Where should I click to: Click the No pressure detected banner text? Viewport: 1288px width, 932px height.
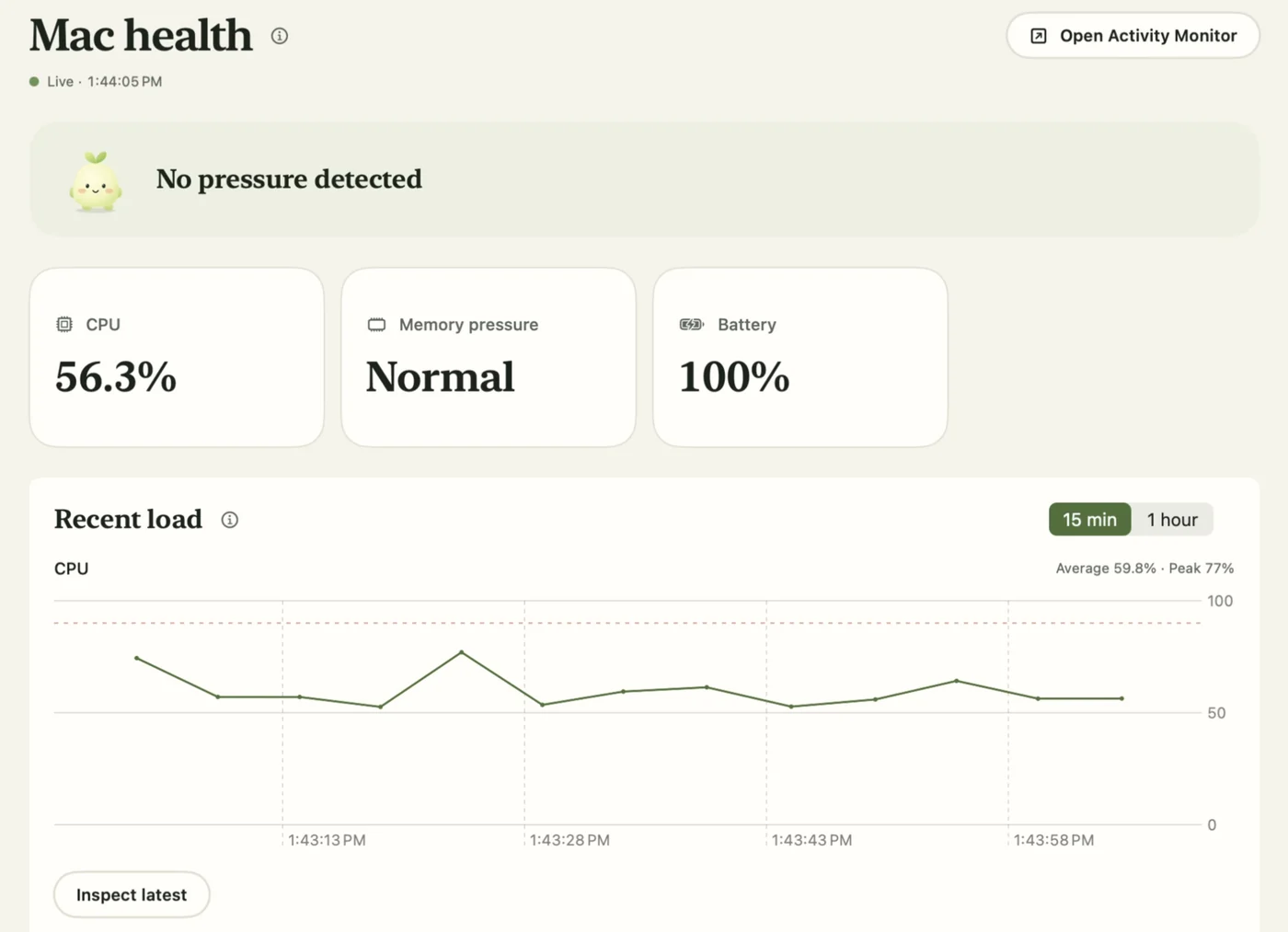click(289, 179)
